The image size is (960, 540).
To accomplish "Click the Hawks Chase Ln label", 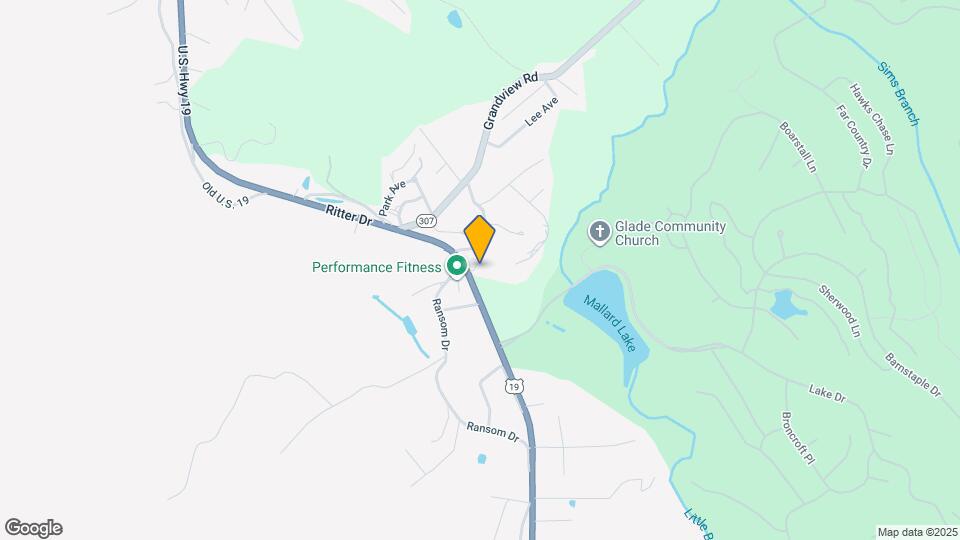I will click(872, 119).
